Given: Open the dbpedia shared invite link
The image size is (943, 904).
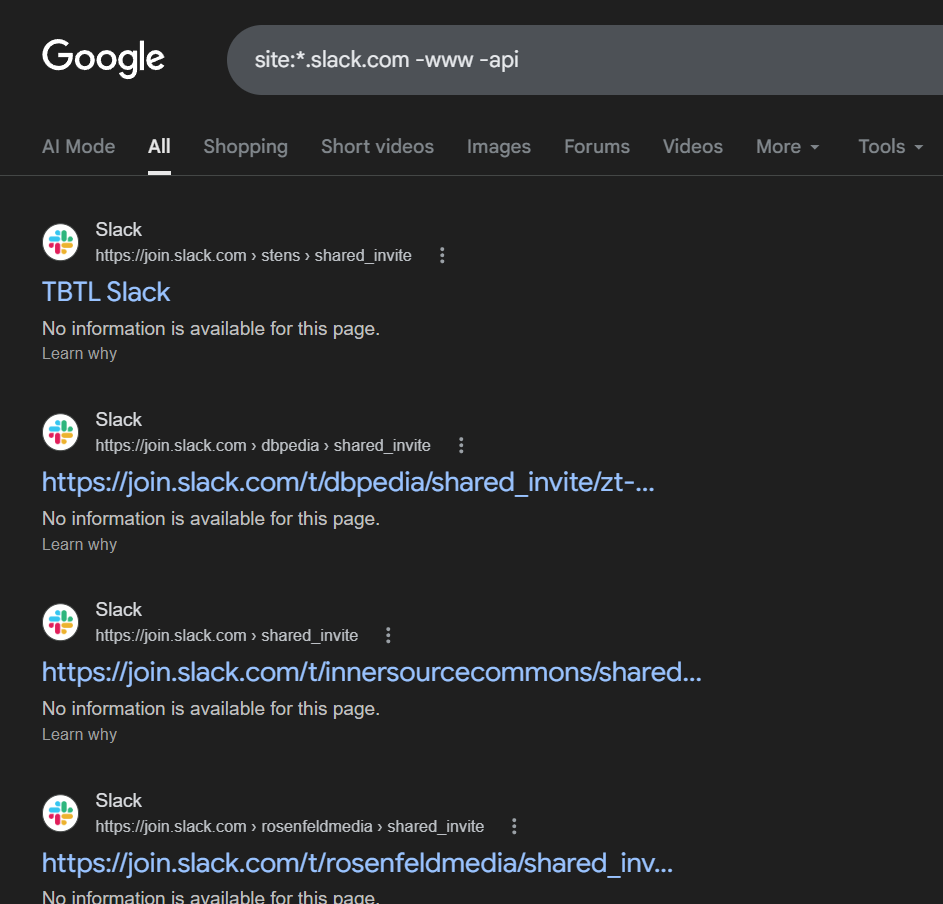Looking at the screenshot, I should 348,482.
